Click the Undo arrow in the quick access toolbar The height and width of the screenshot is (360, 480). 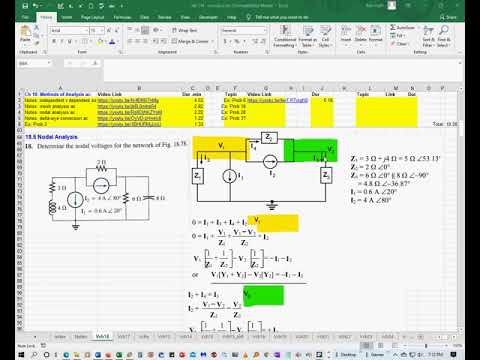[x=36, y=6]
